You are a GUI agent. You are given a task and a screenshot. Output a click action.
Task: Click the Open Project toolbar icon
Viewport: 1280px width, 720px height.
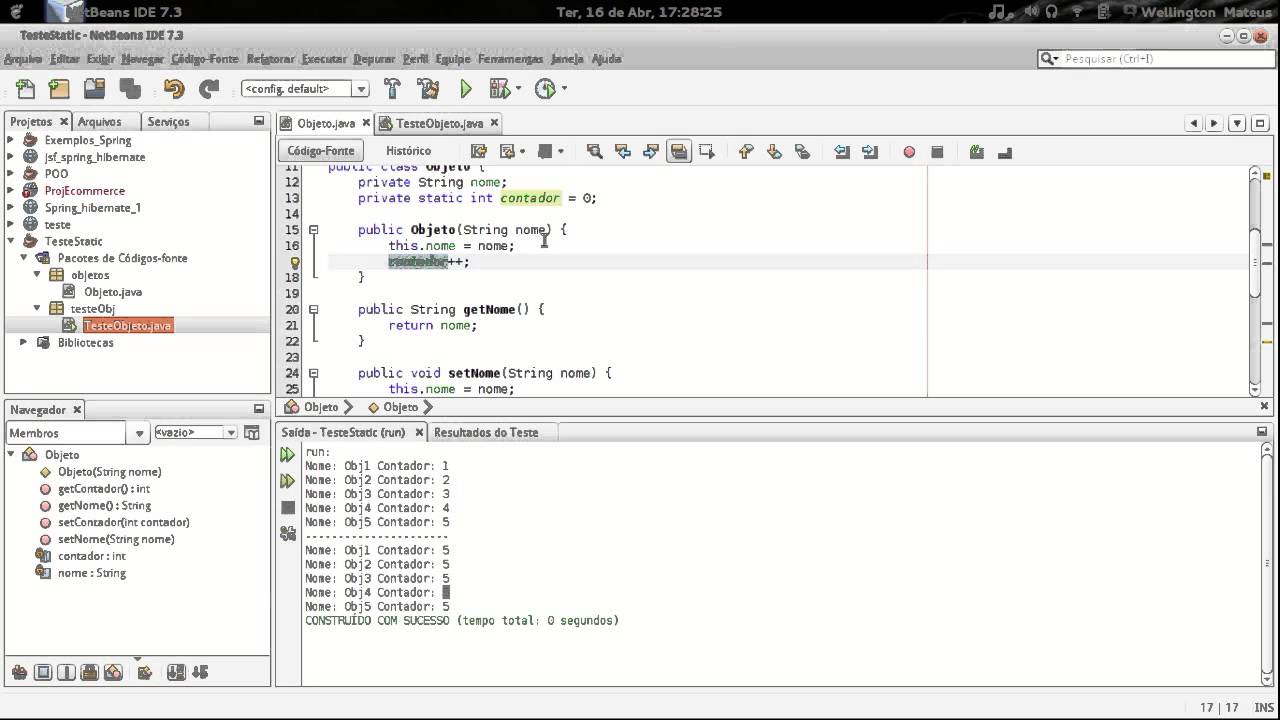(94, 89)
